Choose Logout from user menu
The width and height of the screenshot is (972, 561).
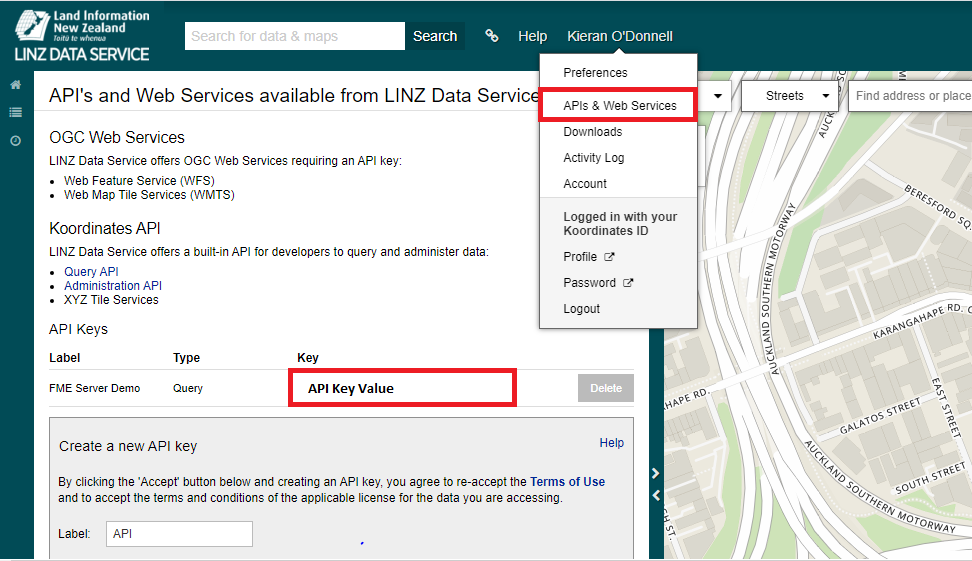click(x=581, y=309)
